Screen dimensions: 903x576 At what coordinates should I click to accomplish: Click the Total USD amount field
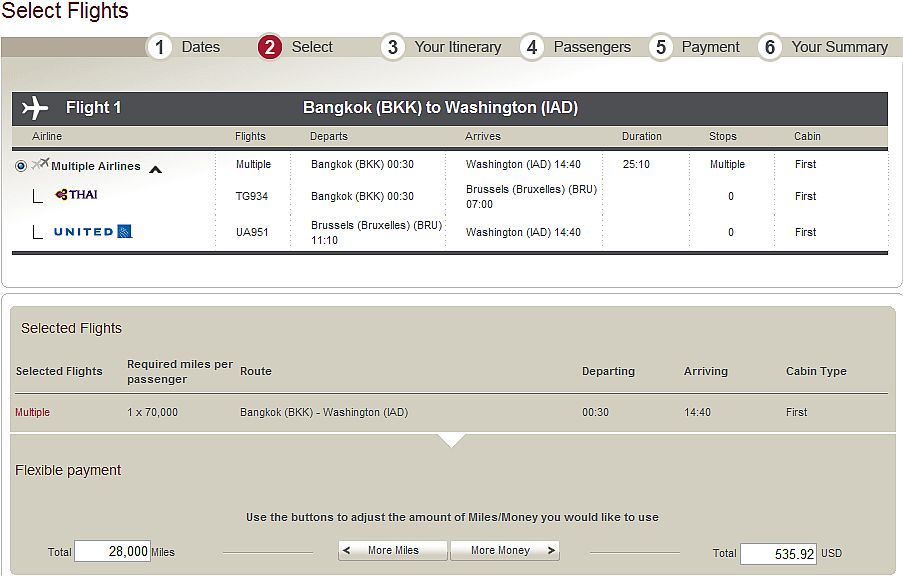coord(778,553)
